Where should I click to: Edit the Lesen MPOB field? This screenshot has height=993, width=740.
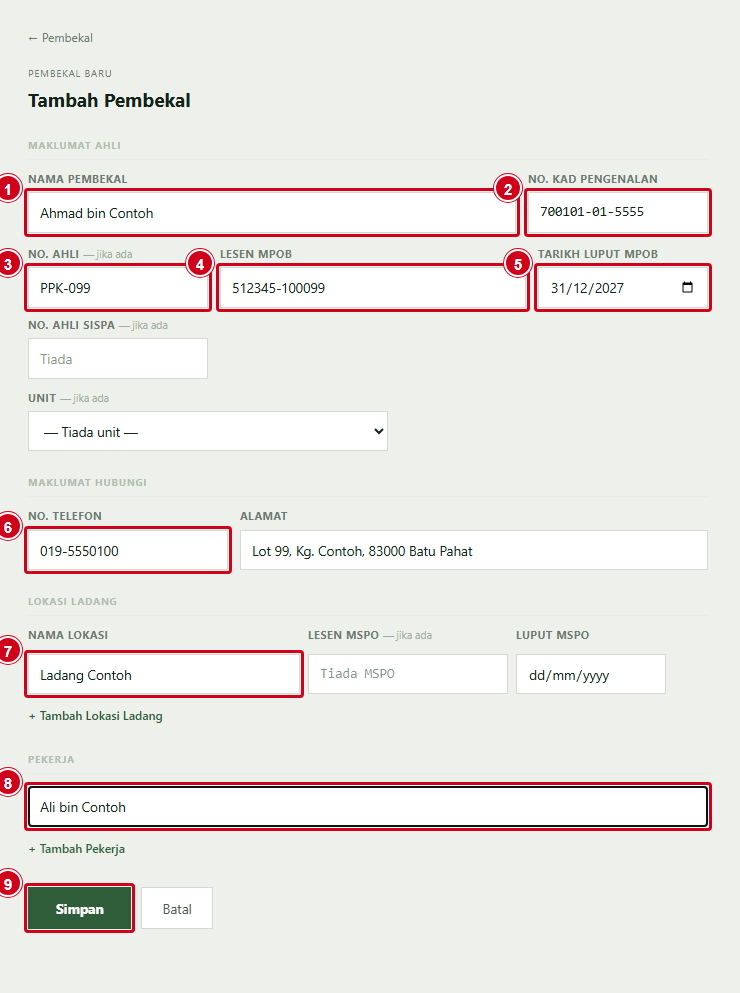point(373,288)
